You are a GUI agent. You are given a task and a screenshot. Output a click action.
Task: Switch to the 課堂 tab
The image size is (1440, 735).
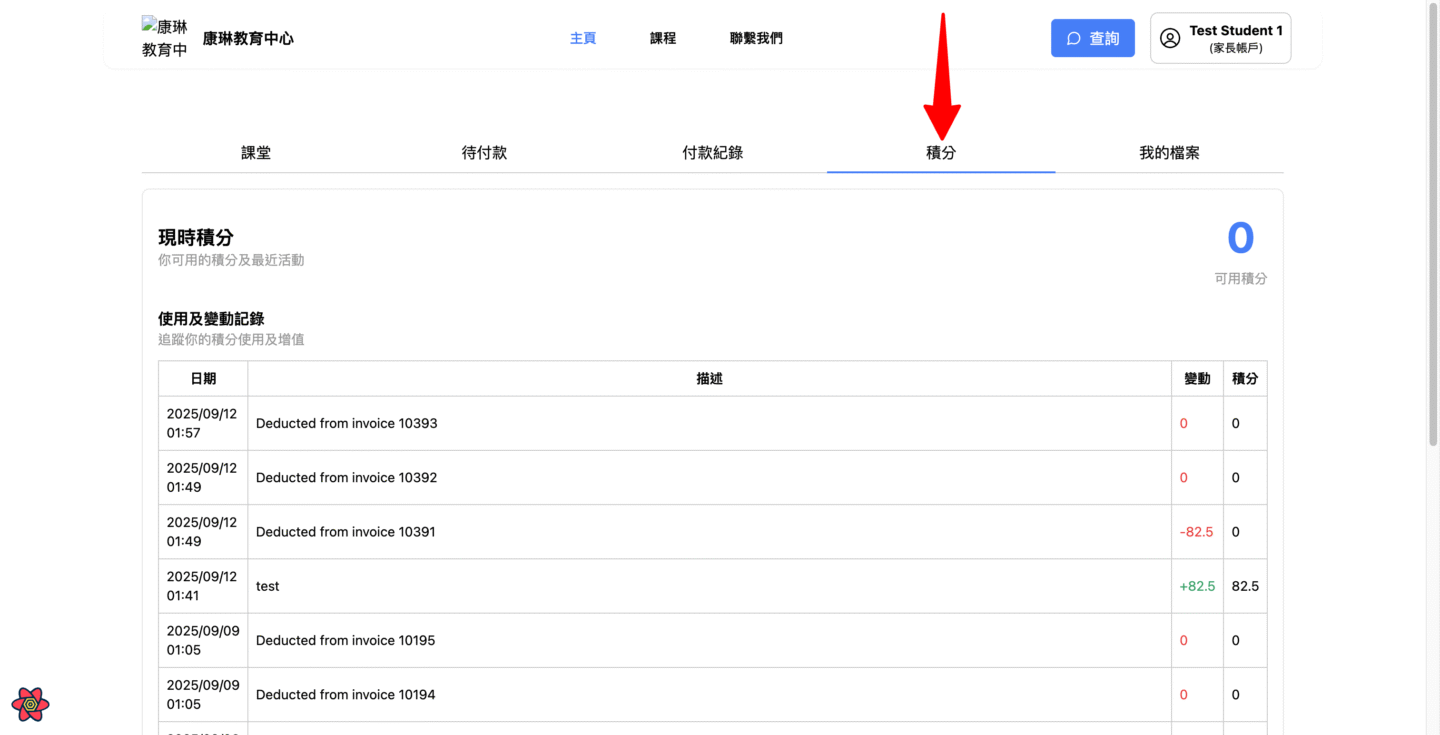(256, 153)
